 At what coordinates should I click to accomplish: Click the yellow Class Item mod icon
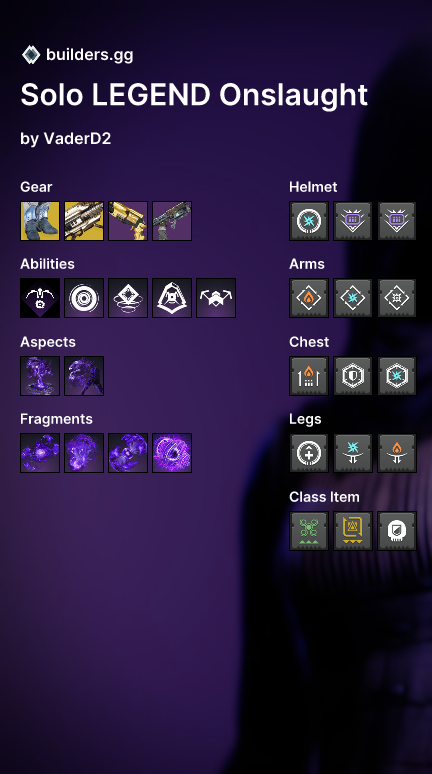[x=353, y=531]
